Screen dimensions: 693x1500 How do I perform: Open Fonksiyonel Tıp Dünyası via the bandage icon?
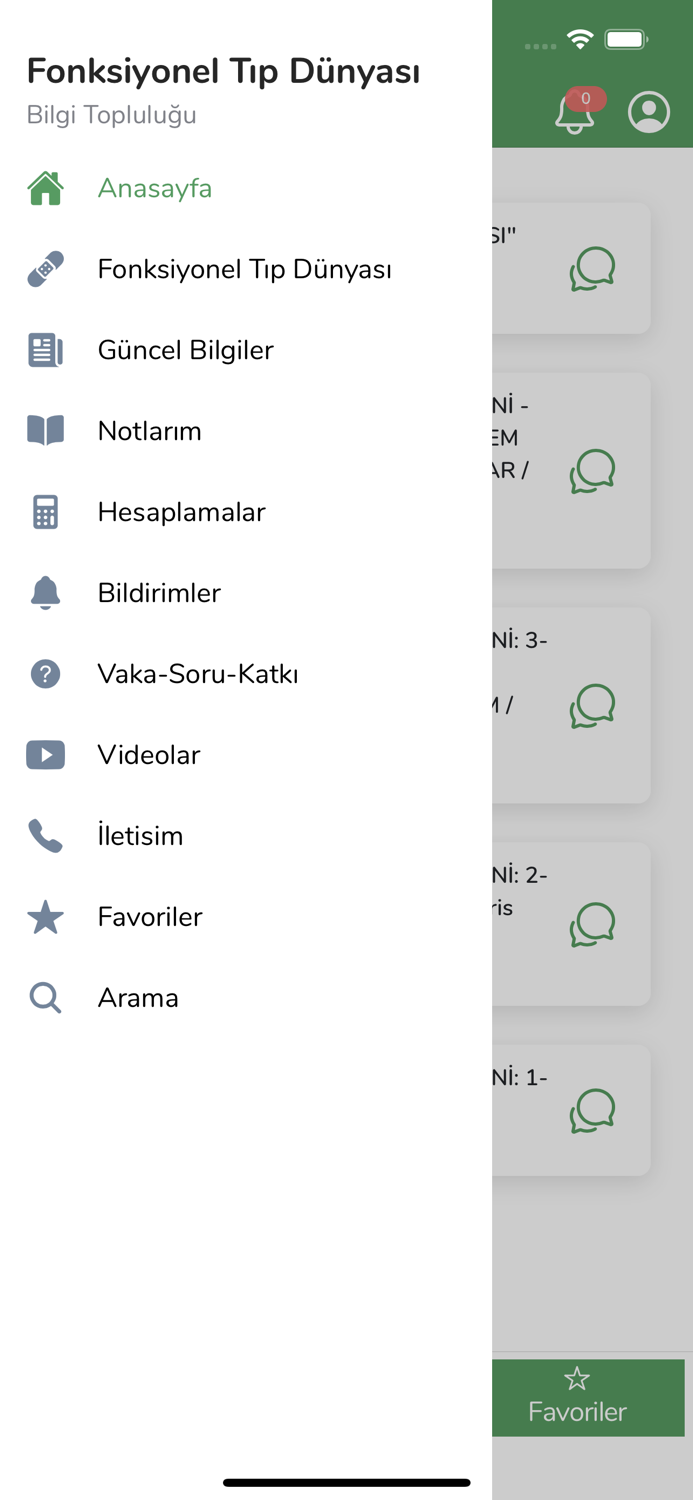point(45,269)
